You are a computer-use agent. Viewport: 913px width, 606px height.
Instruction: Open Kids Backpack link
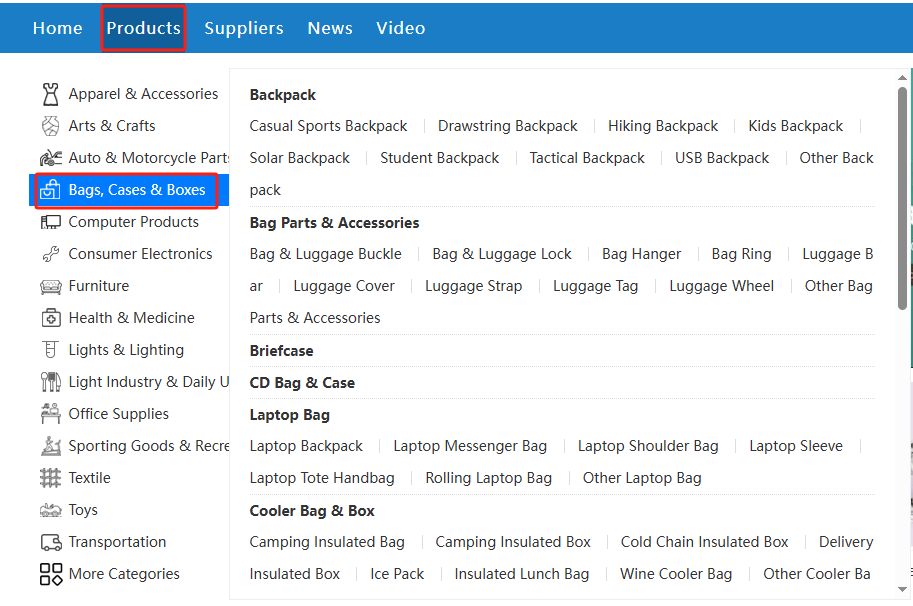[796, 126]
